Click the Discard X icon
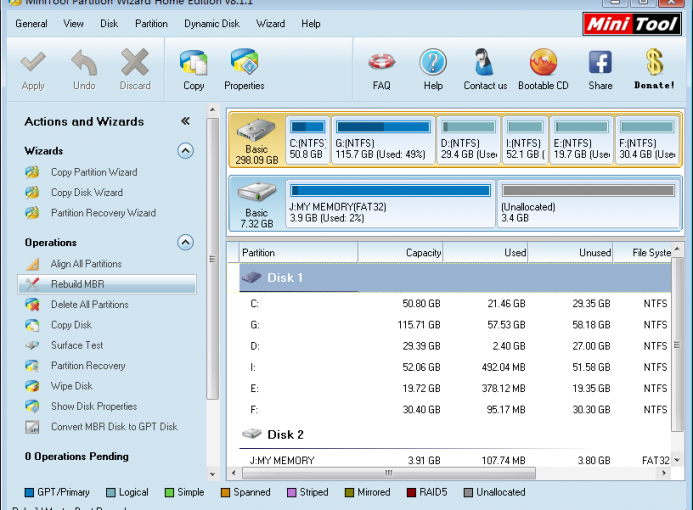This screenshot has height=510, width=693. point(135,62)
